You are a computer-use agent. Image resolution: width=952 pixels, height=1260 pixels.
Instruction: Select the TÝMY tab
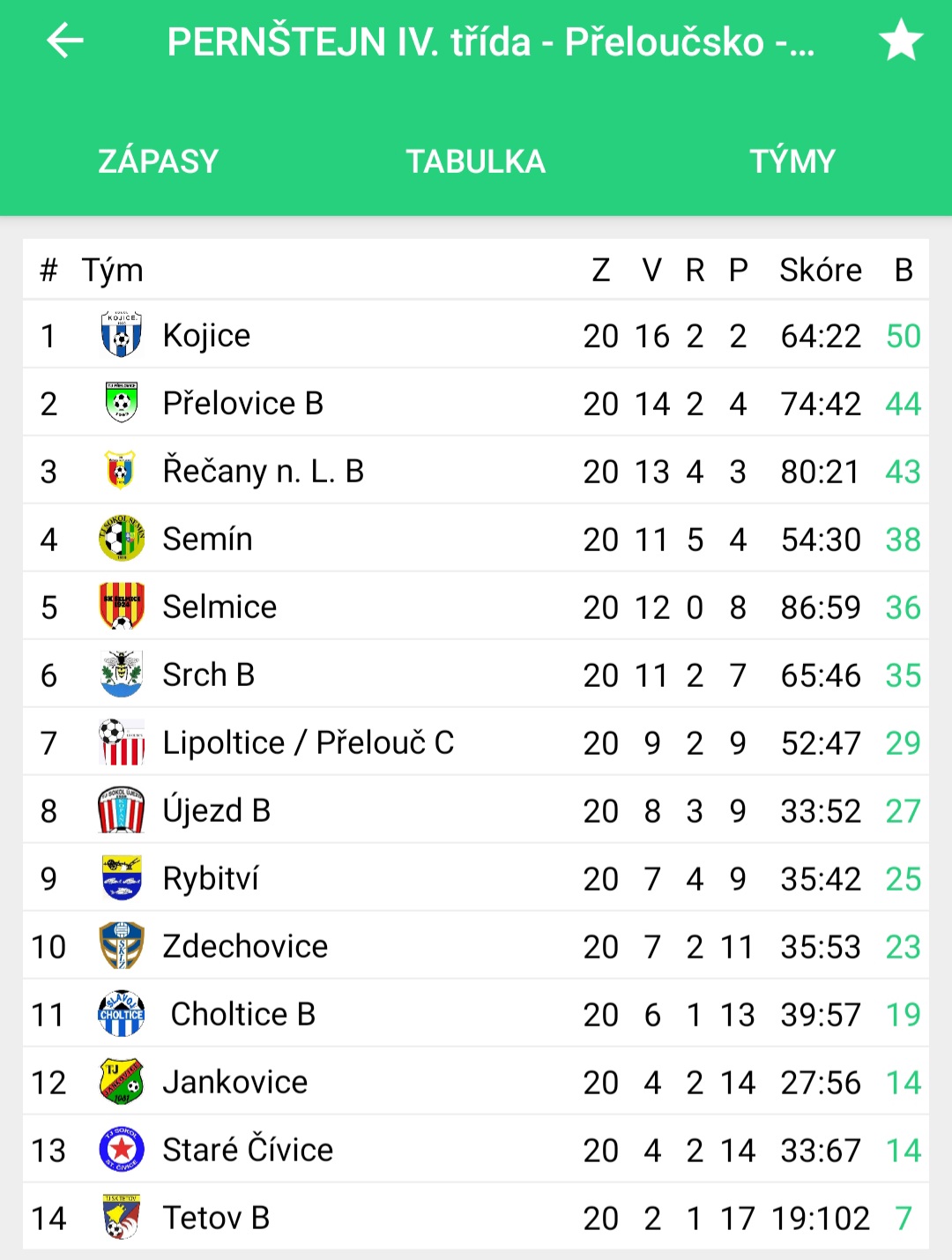click(792, 161)
